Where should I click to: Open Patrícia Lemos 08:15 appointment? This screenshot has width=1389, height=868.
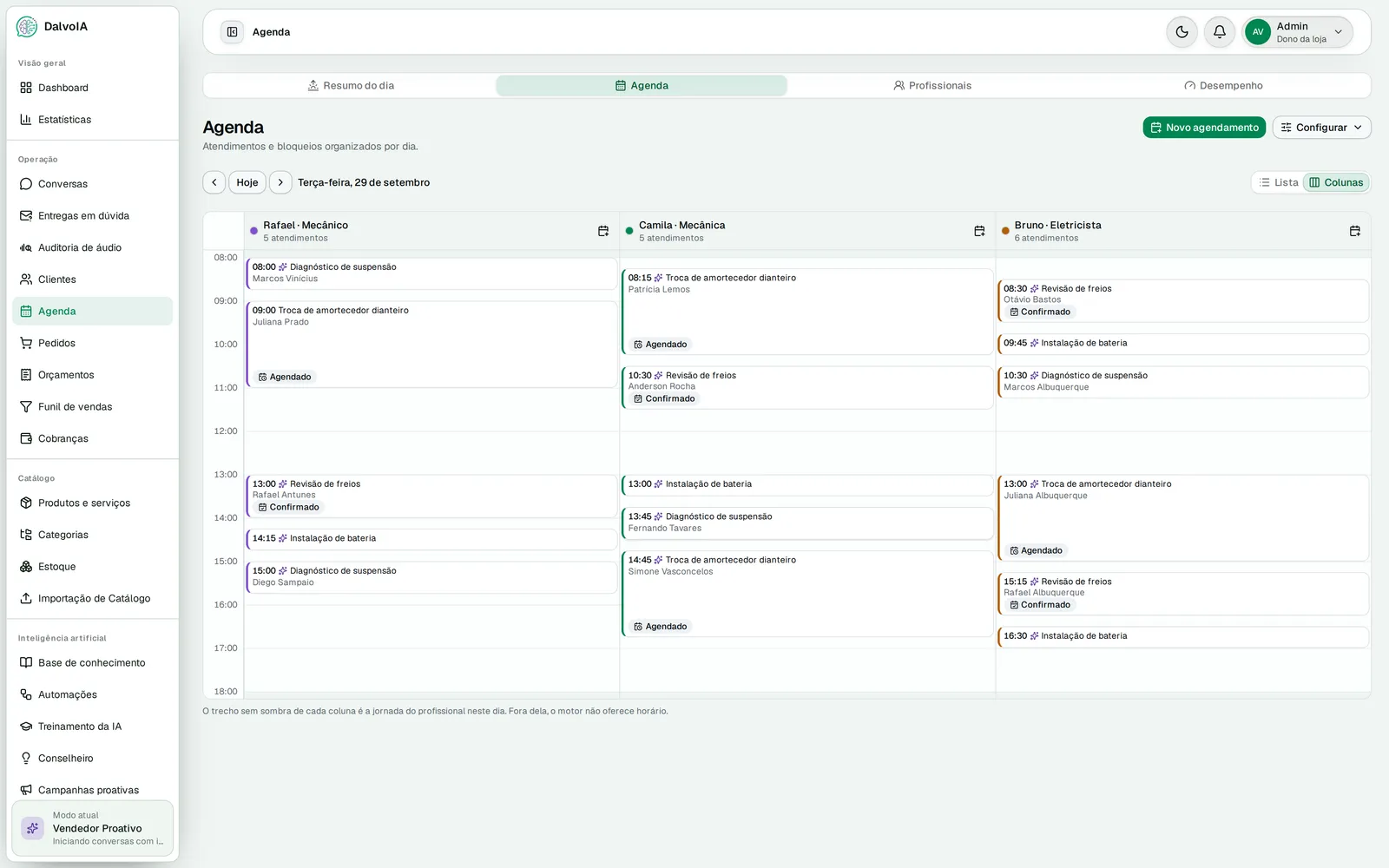pos(807,312)
